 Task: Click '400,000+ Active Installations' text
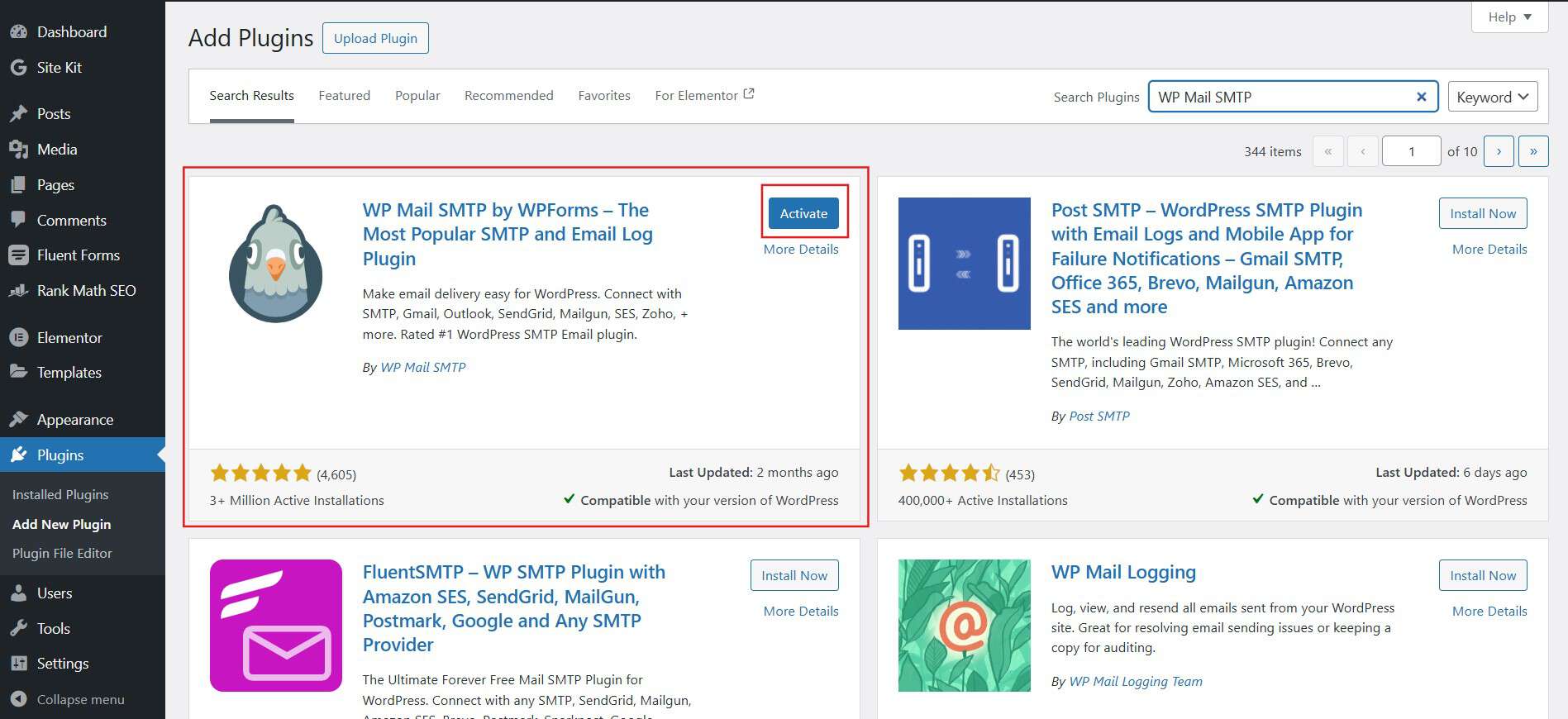[x=983, y=501]
